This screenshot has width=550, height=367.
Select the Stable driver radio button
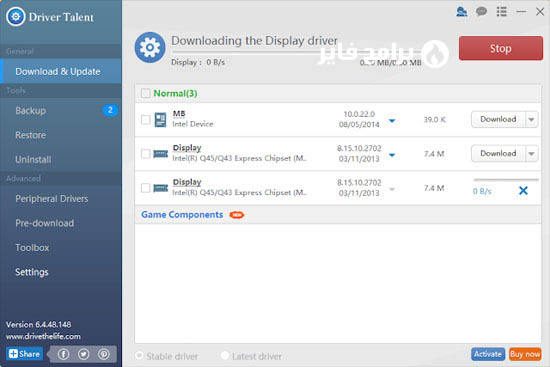point(139,355)
